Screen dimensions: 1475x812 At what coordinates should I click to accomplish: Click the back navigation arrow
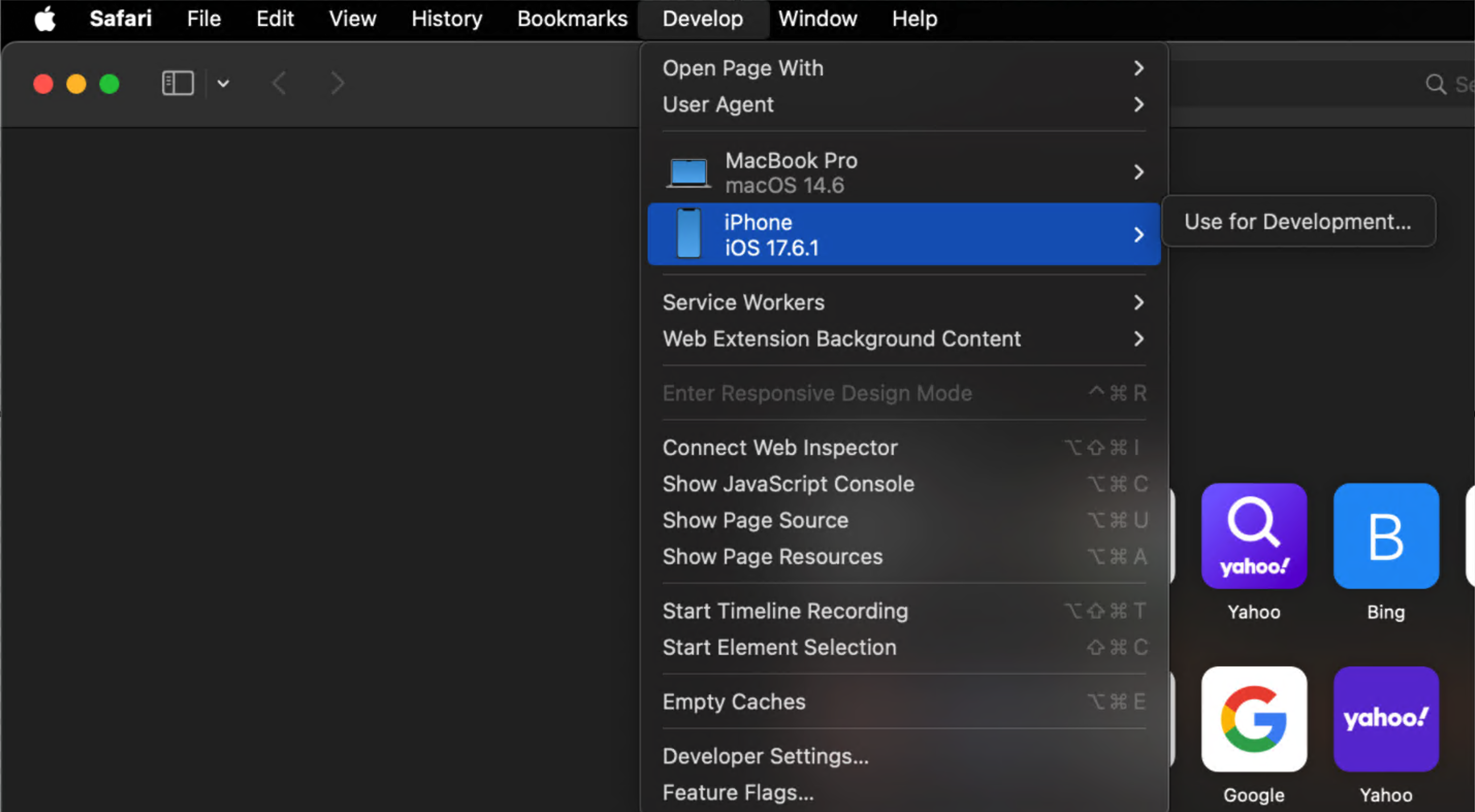(x=279, y=84)
